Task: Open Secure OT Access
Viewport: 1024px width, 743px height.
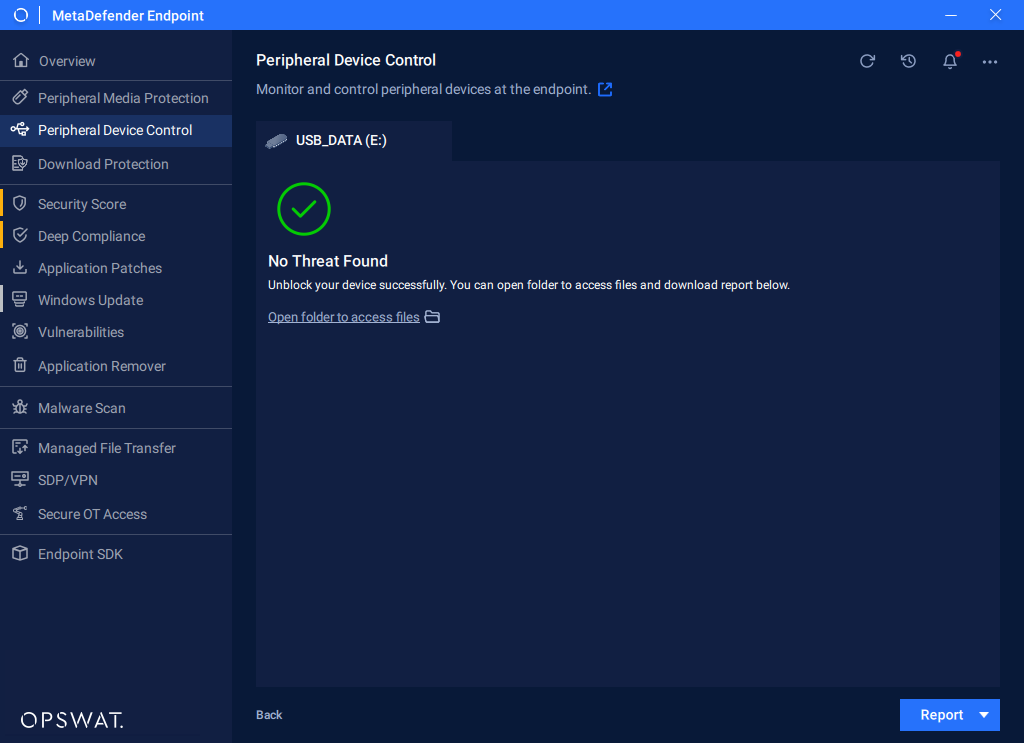Action: (x=116, y=514)
